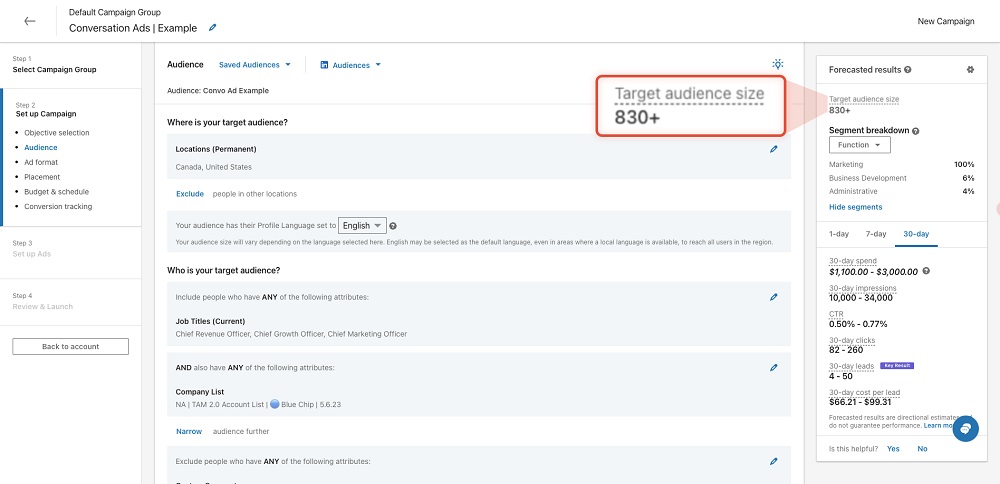Open Saved Audiences dropdown
The height and width of the screenshot is (484, 1000).
coord(254,65)
